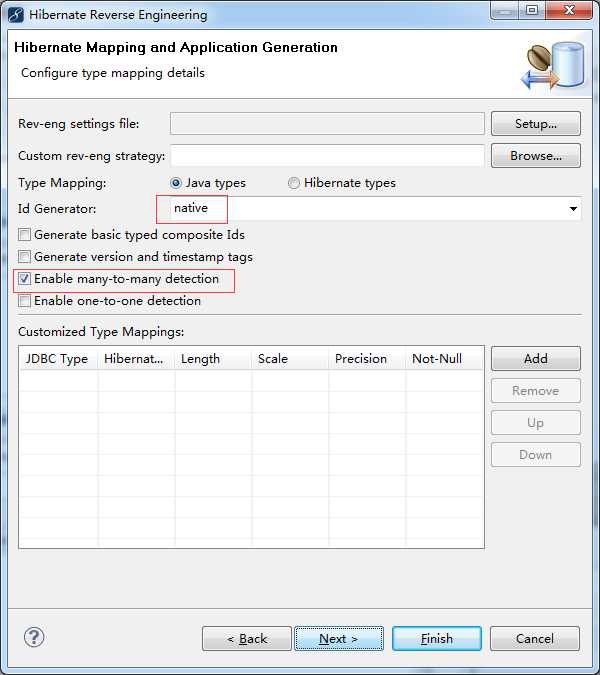Add a customized type mapping

point(536,358)
